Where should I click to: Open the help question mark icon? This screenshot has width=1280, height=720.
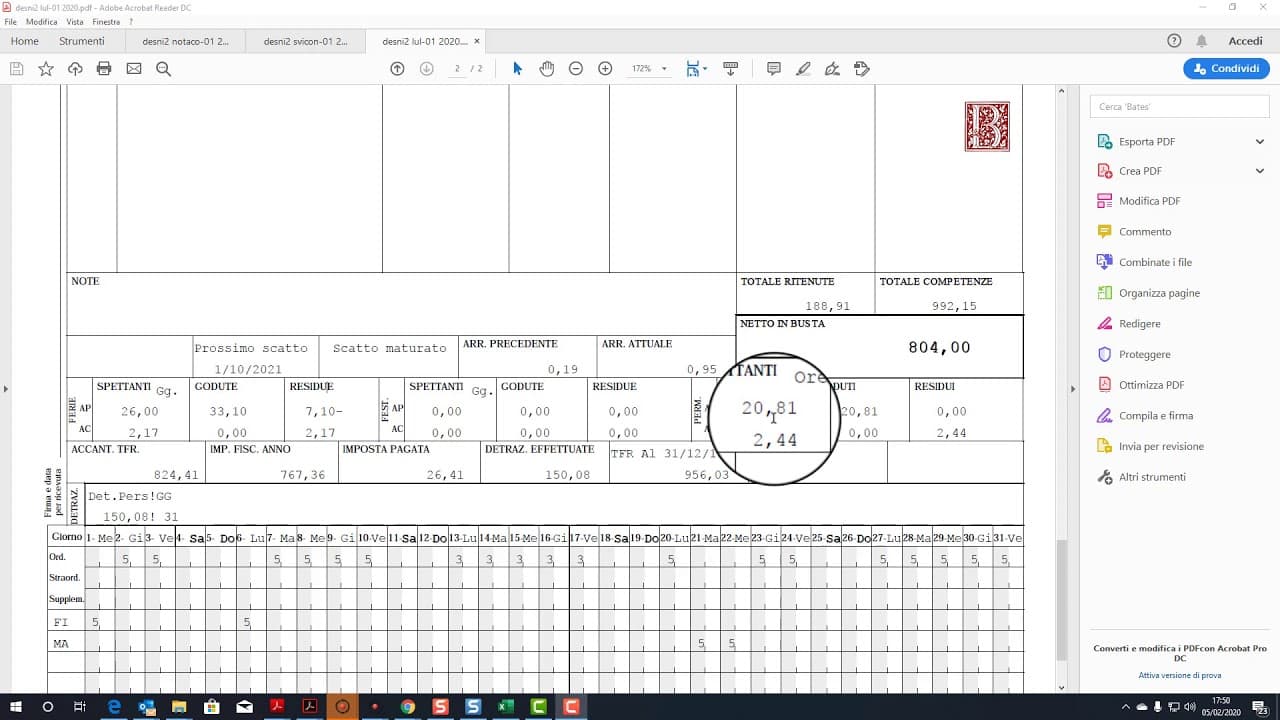pos(1175,41)
